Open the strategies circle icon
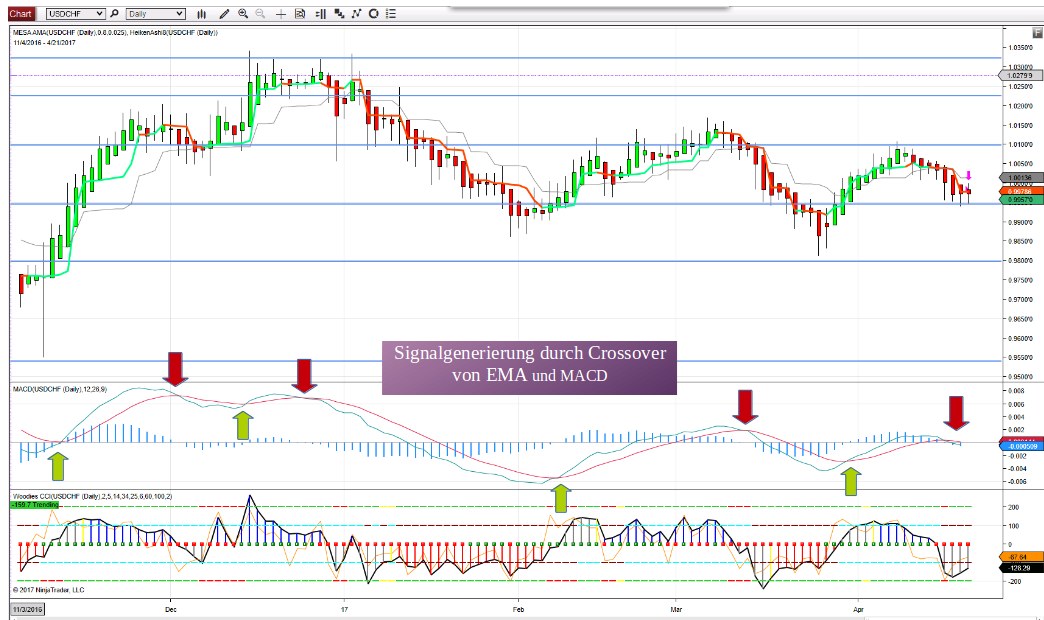Viewport: 1044px width, 620px height. coord(374,13)
